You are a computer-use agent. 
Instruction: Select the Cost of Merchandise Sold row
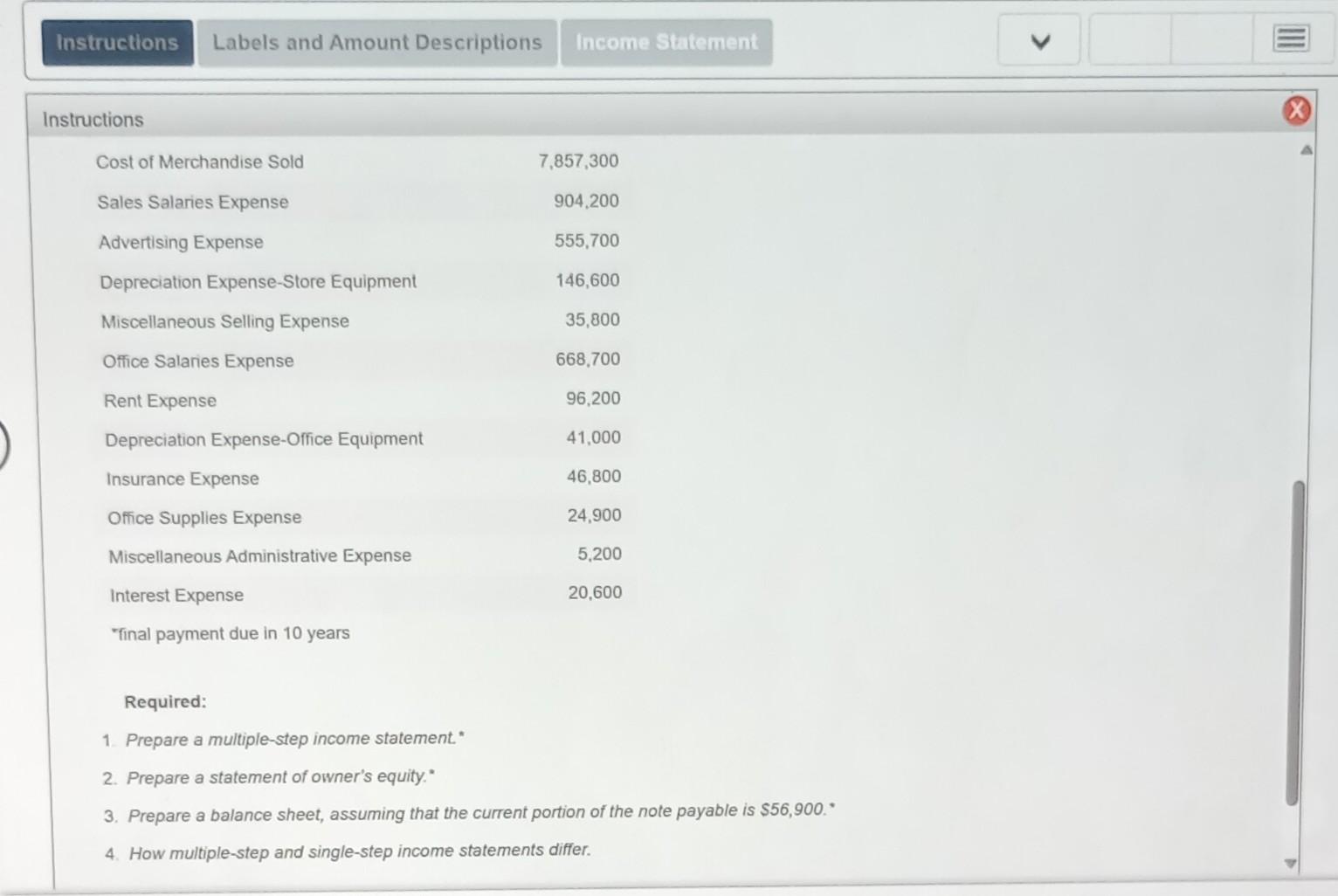tap(200, 162)
